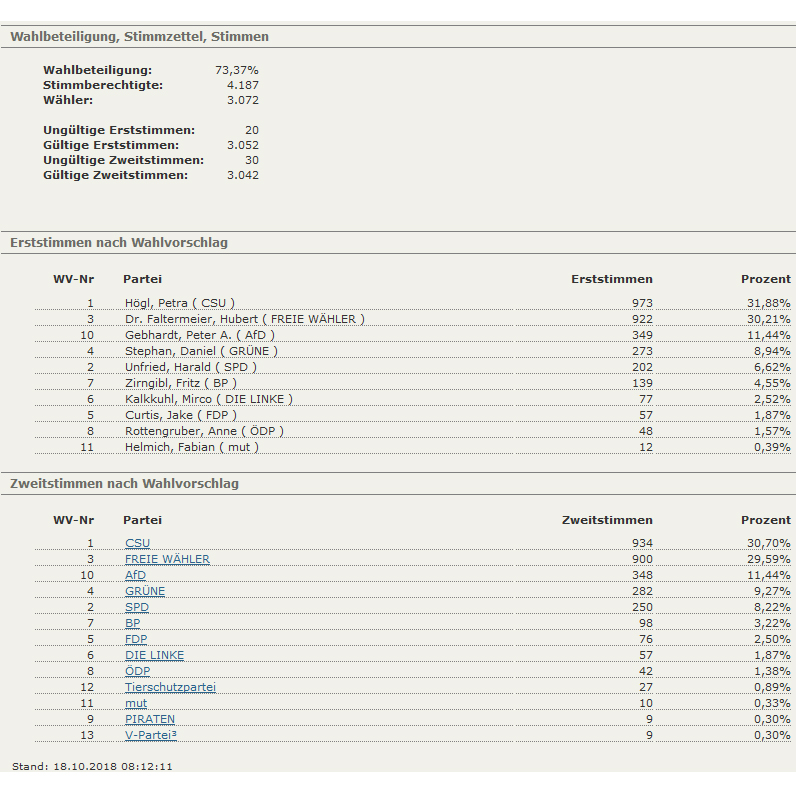This screenshot has width=796, height=794.
Task: Open the ÖDP party link
Action: click(138, 671)
